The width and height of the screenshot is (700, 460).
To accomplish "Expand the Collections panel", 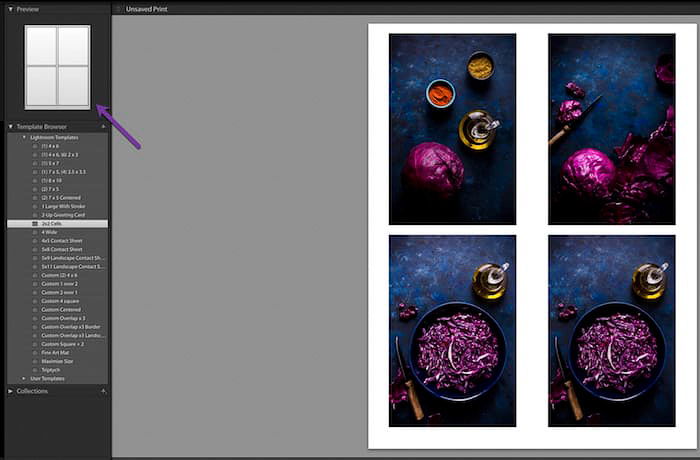I will pyautogui.click(x=10, y=391).
